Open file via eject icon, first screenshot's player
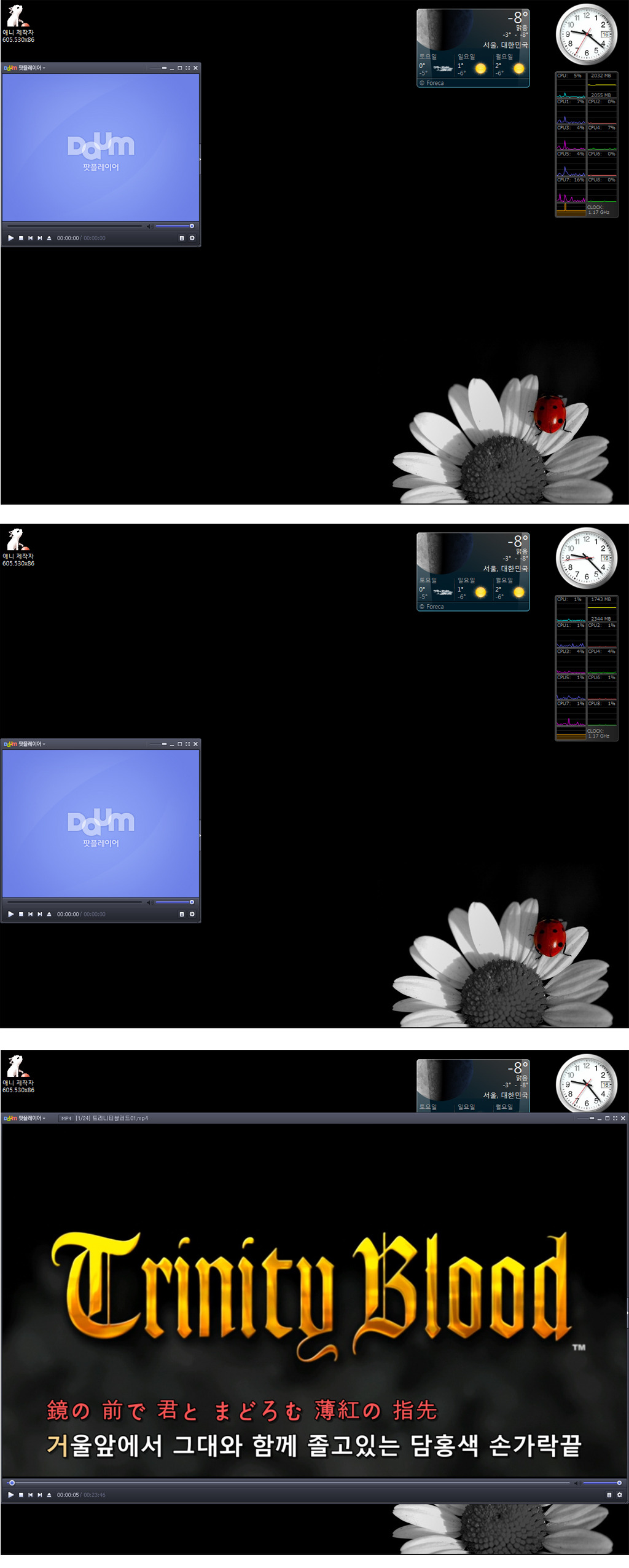 pos(49,238)
